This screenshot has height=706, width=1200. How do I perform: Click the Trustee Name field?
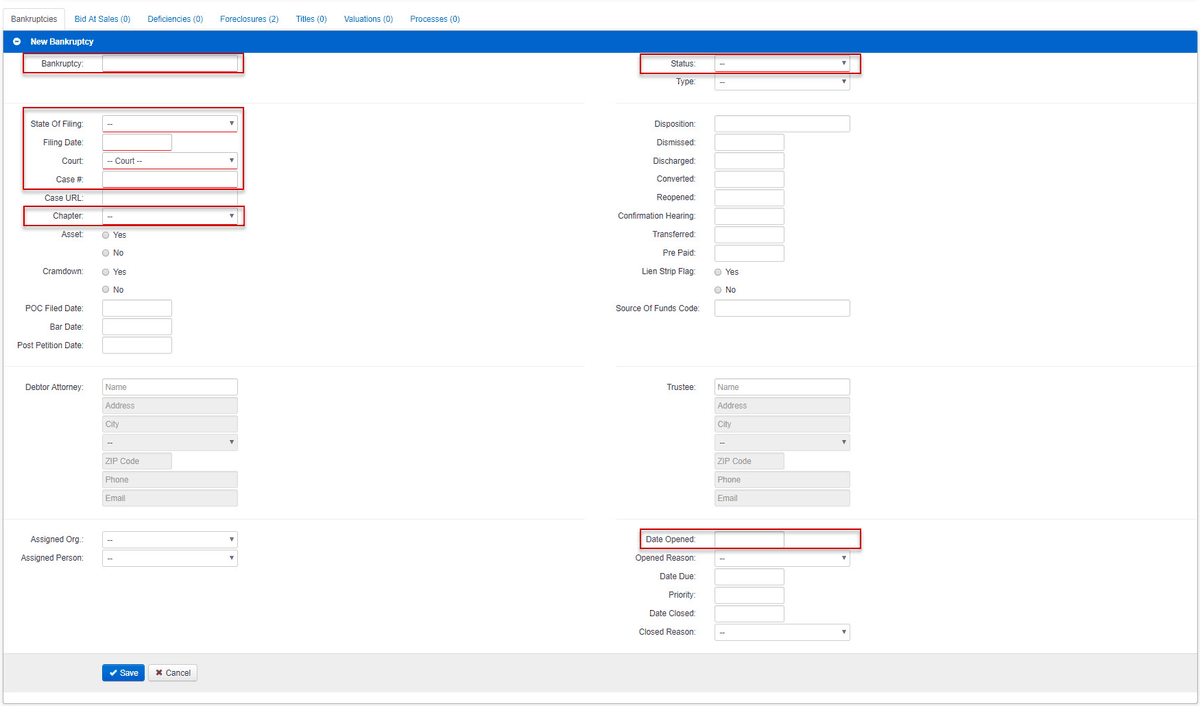(782, 387)
